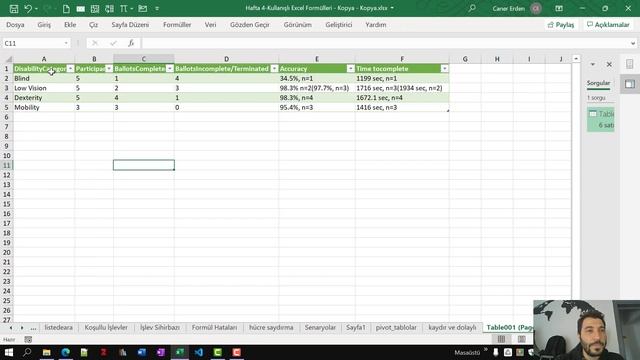Open the Undo history dropdown arrow

36,9
